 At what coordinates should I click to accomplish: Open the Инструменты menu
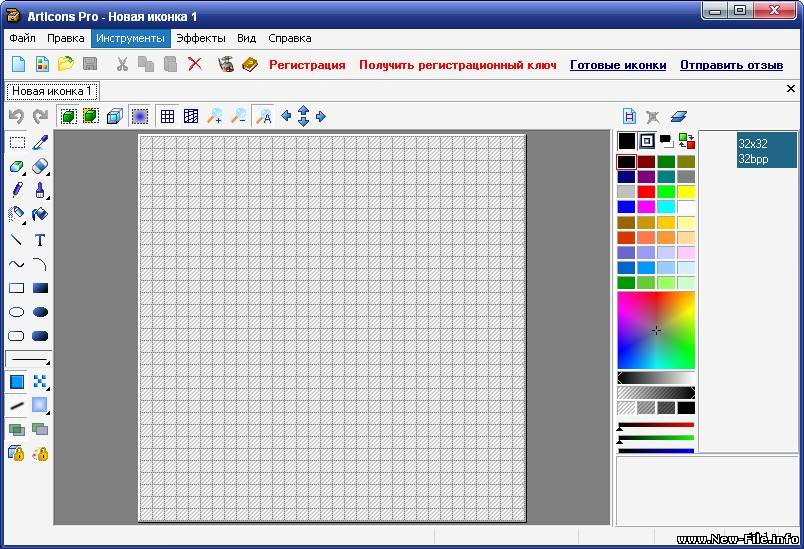tap(130, 38)
